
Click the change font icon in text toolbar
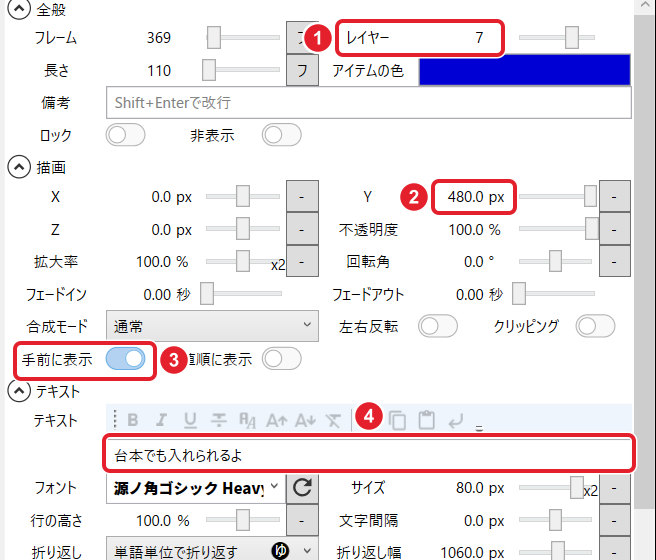click(247, 420)
